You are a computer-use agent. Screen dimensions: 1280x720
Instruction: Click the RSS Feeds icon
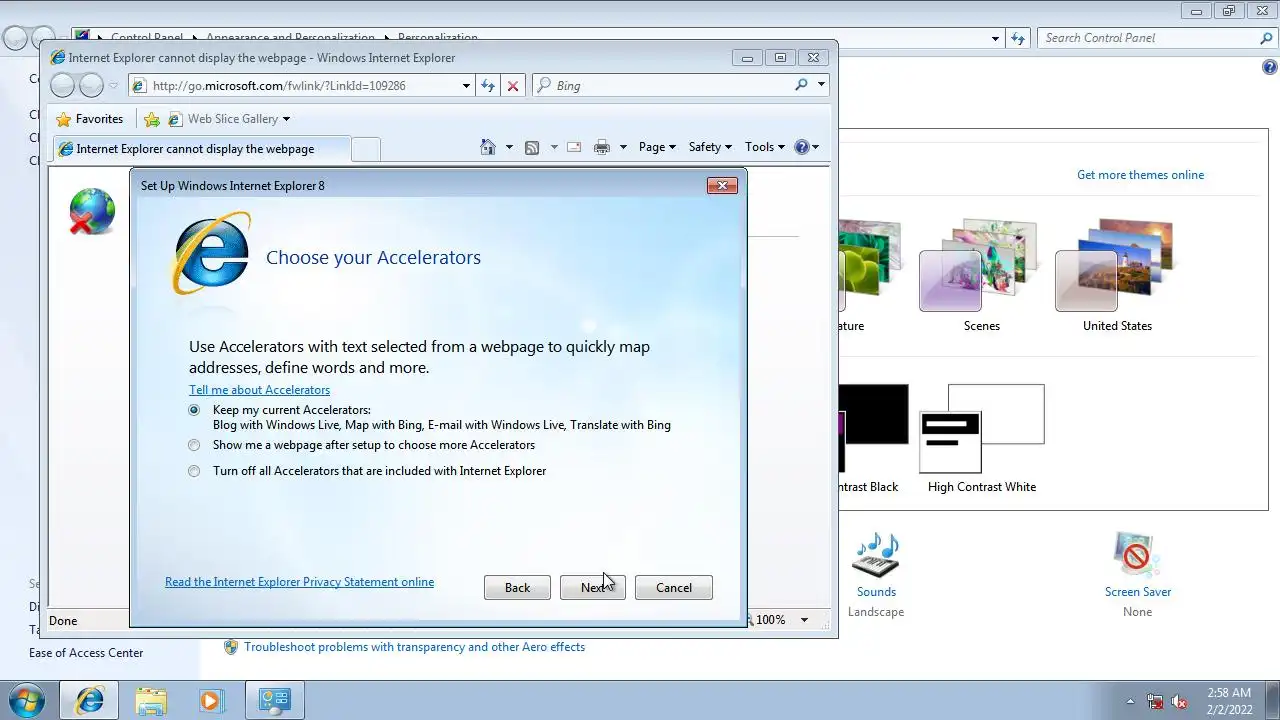[532, 147]
